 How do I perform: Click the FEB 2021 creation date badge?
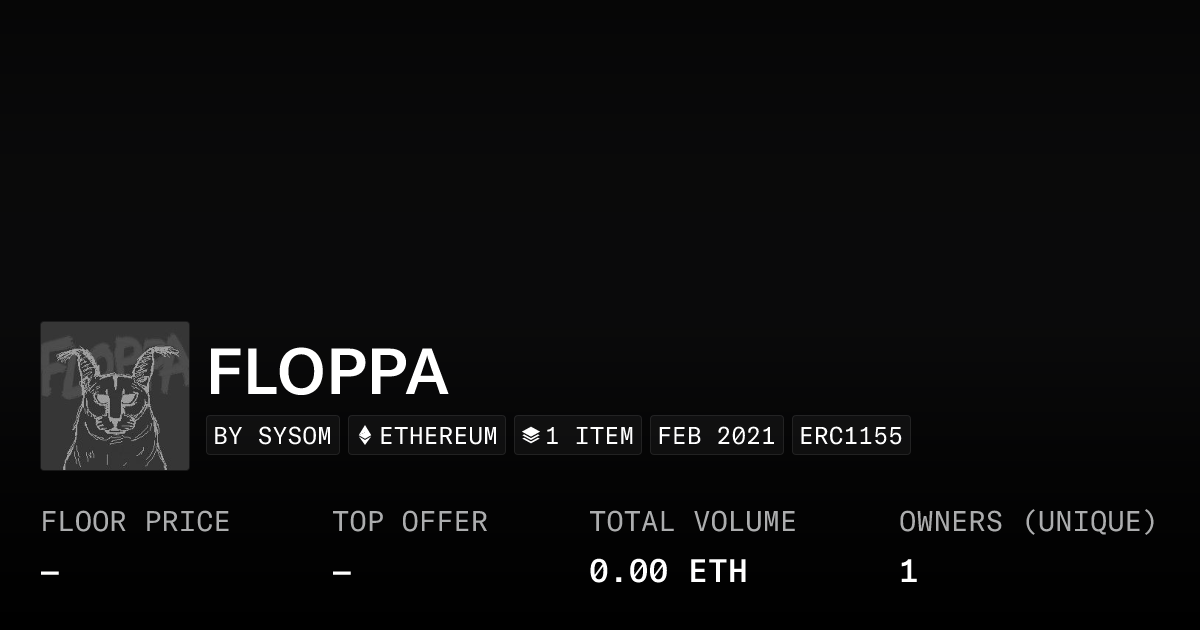point(716,436)
